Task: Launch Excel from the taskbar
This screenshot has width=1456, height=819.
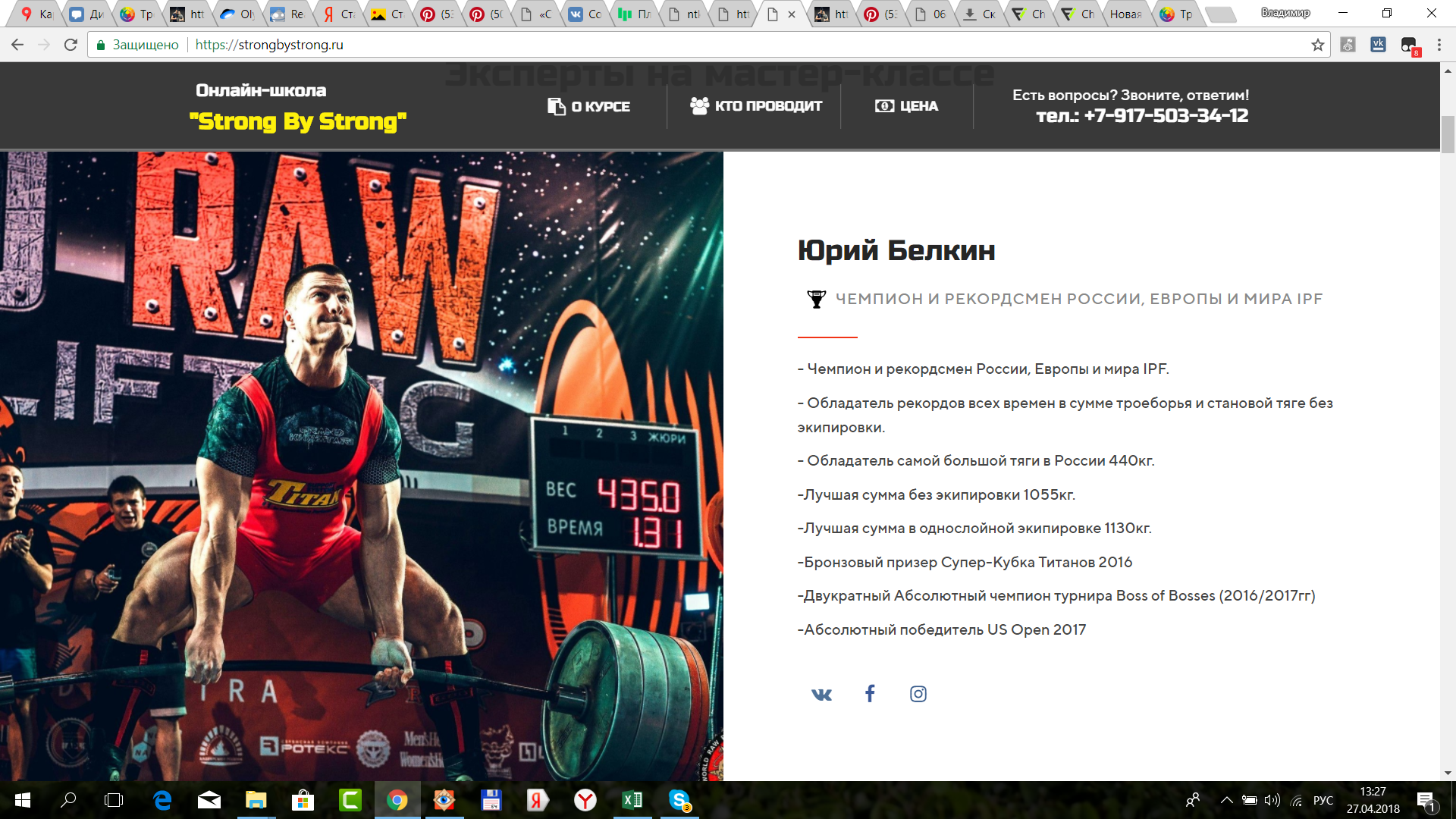Action: tap(632, 800)
